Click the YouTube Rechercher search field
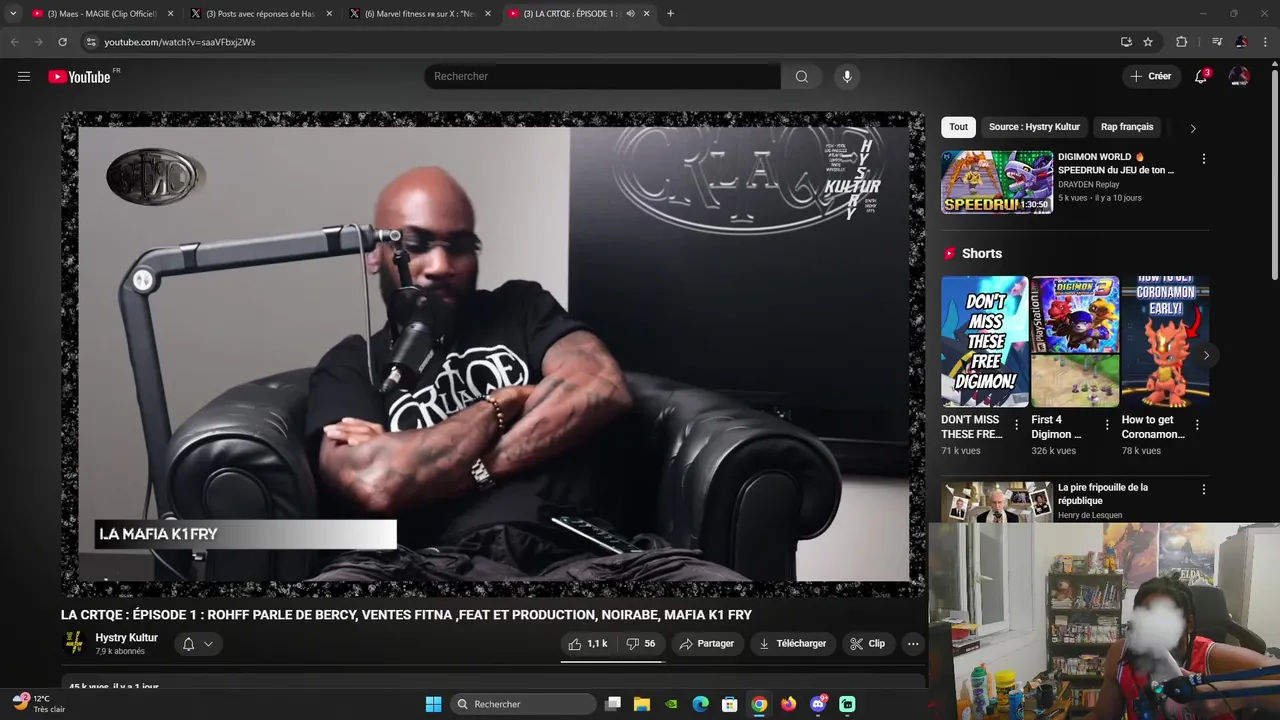 603,77
